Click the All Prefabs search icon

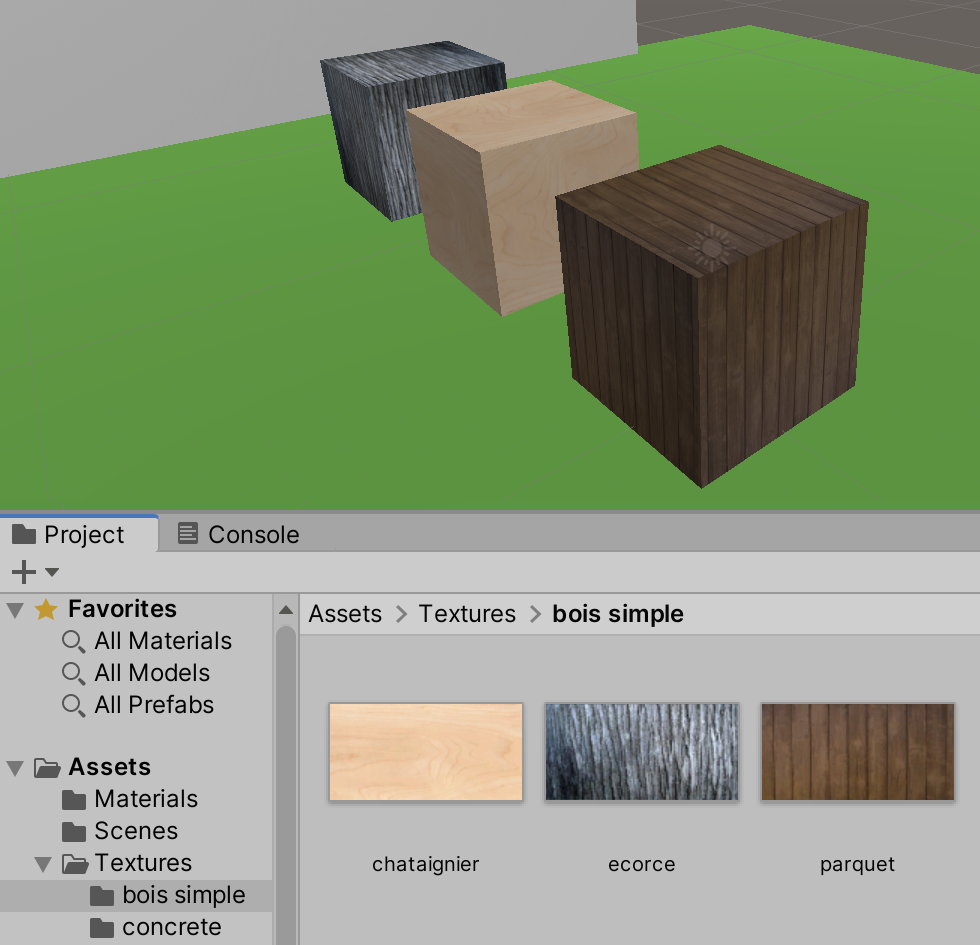click(74, 705)
